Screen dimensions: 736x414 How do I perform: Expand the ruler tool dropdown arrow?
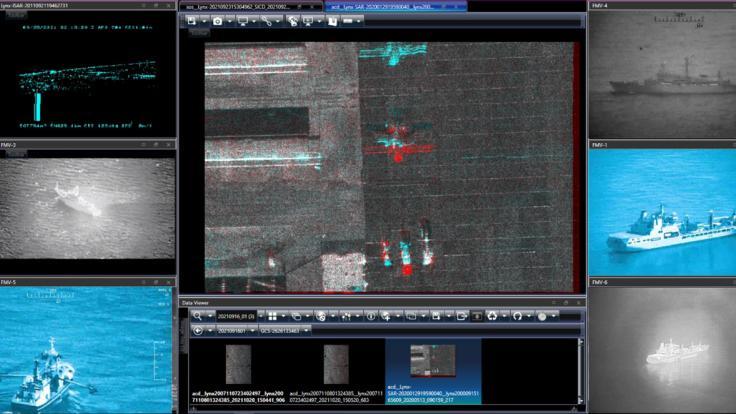click(x=359, y=21)
